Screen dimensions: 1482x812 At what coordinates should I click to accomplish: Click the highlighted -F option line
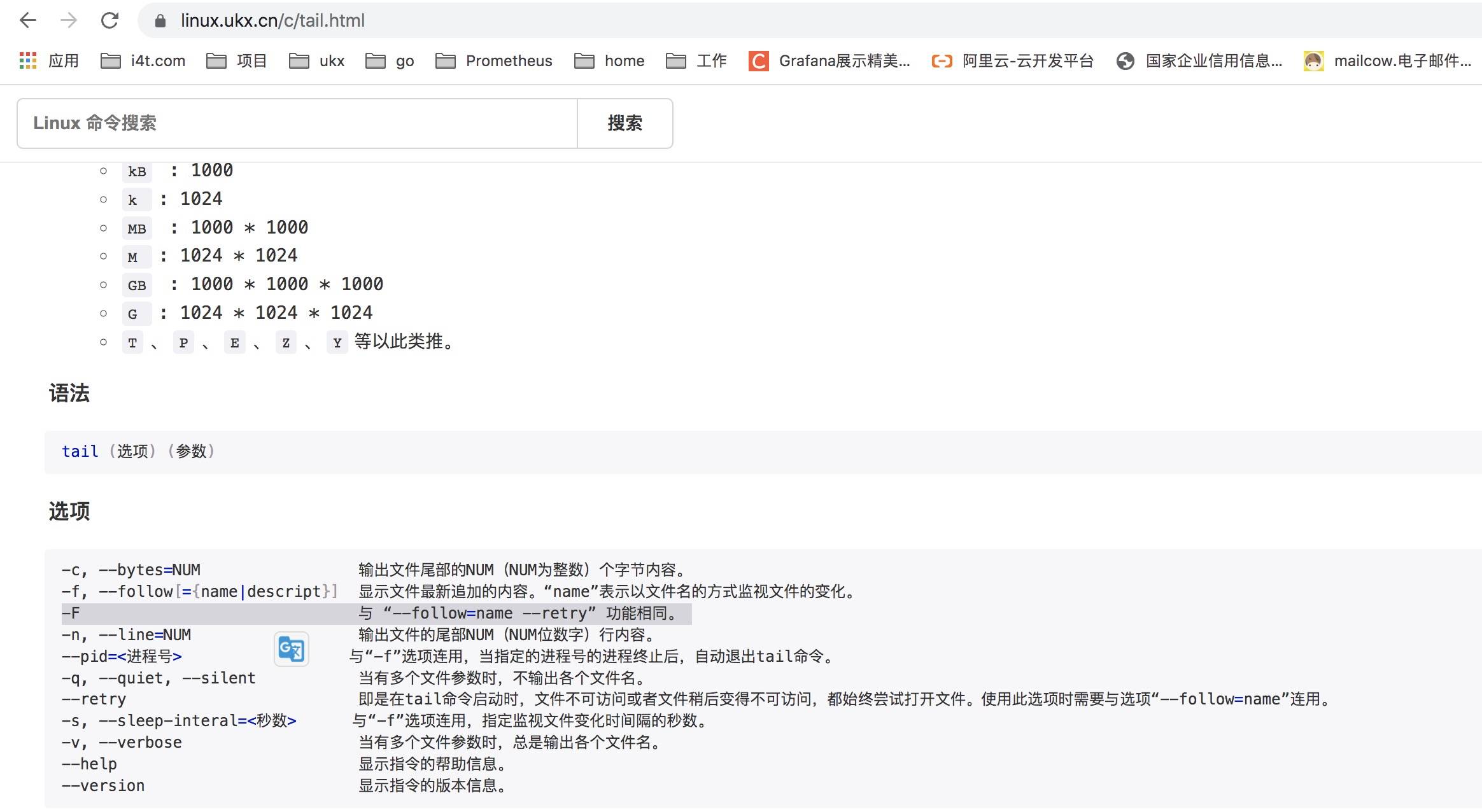376,613
